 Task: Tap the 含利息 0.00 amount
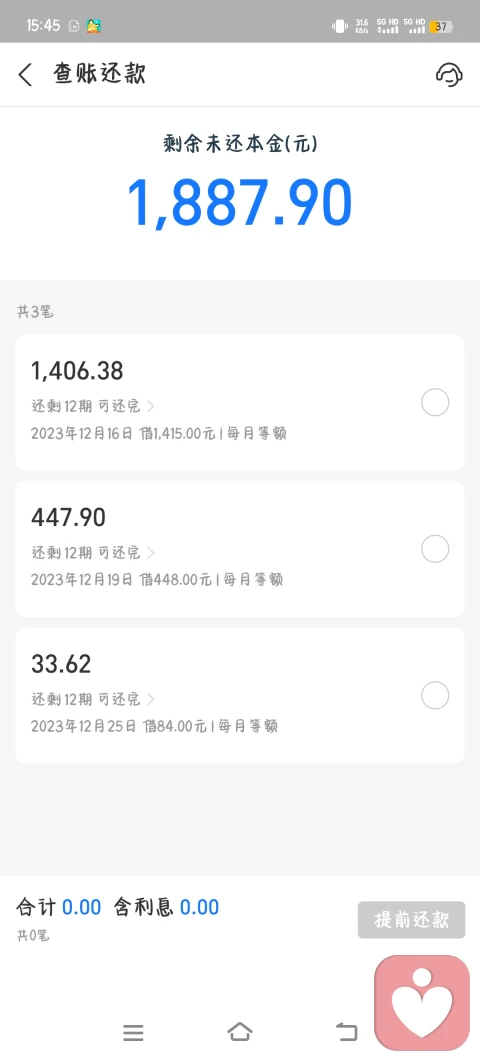tap(166, 907)
